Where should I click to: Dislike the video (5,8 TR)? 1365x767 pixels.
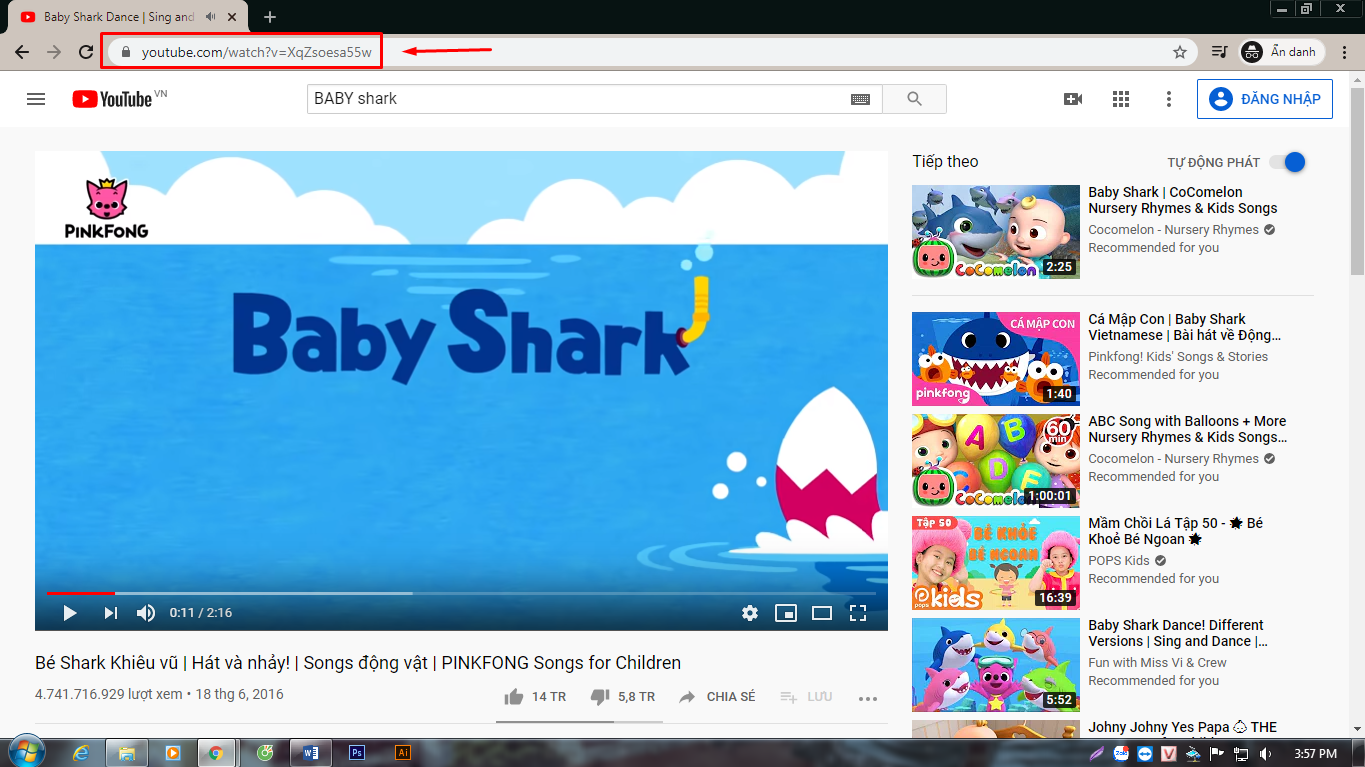coord(622,696)
